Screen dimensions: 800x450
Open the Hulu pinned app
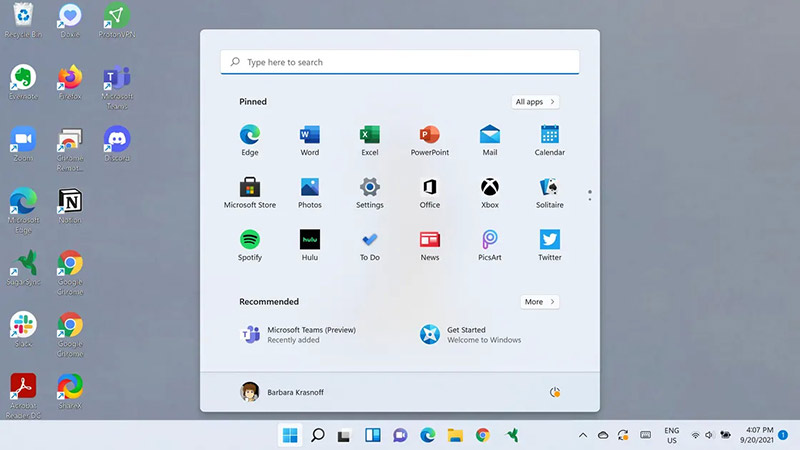click(x=310, y=245)
